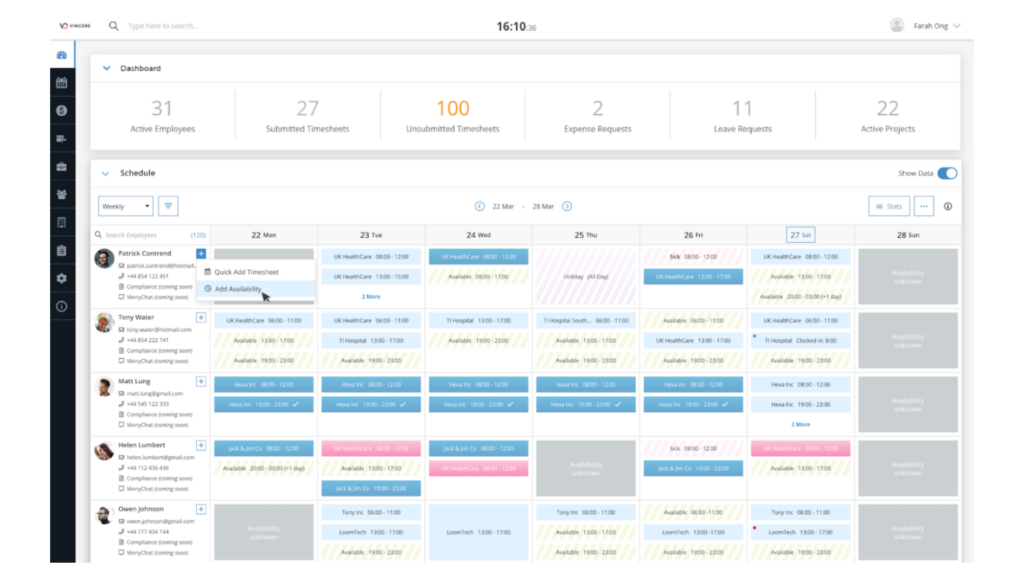
Task: Open the briefcase icon in the sidebar
Action: (62, 166)
